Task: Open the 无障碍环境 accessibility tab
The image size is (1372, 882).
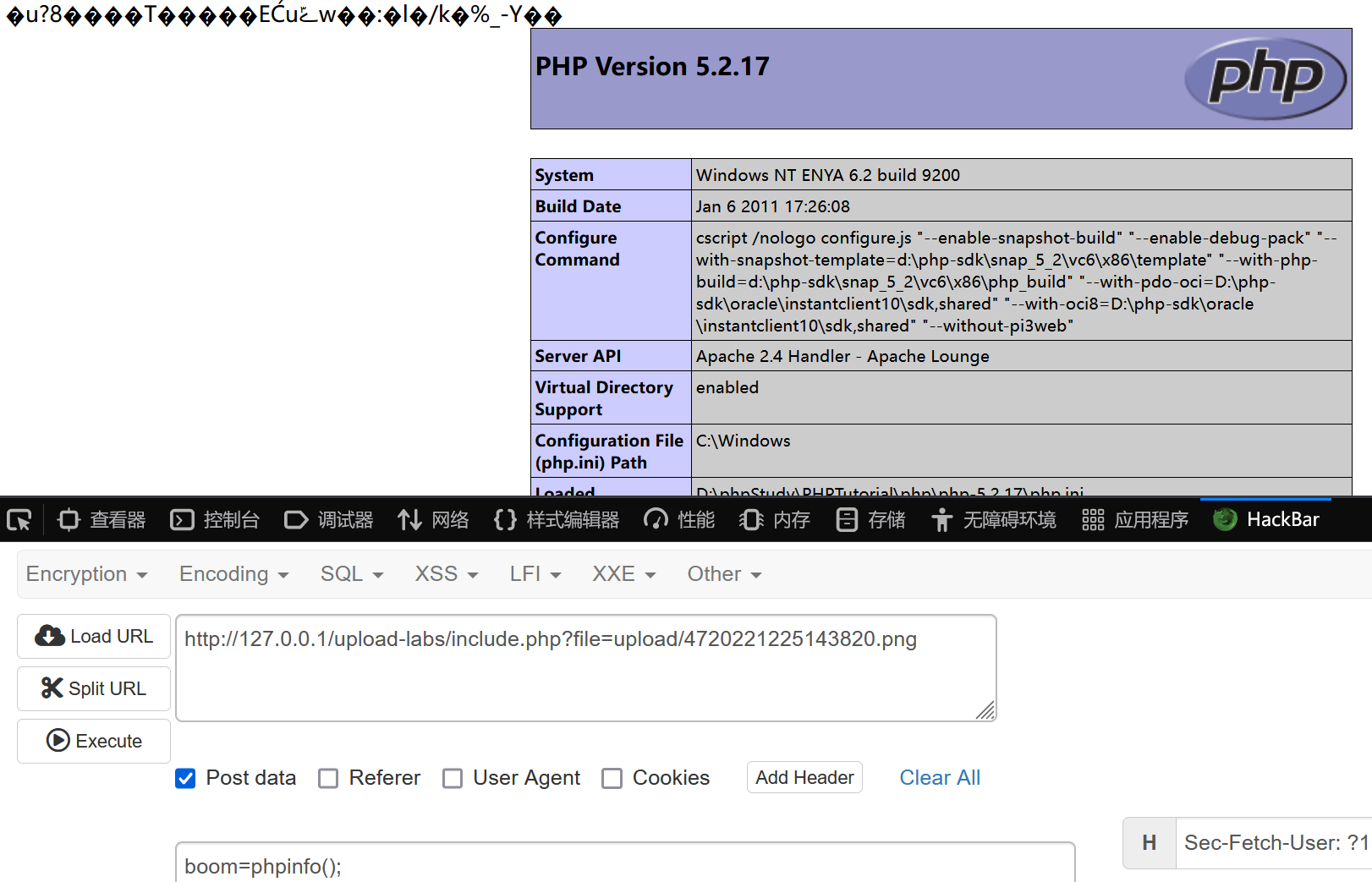Action: coord(993,519)
